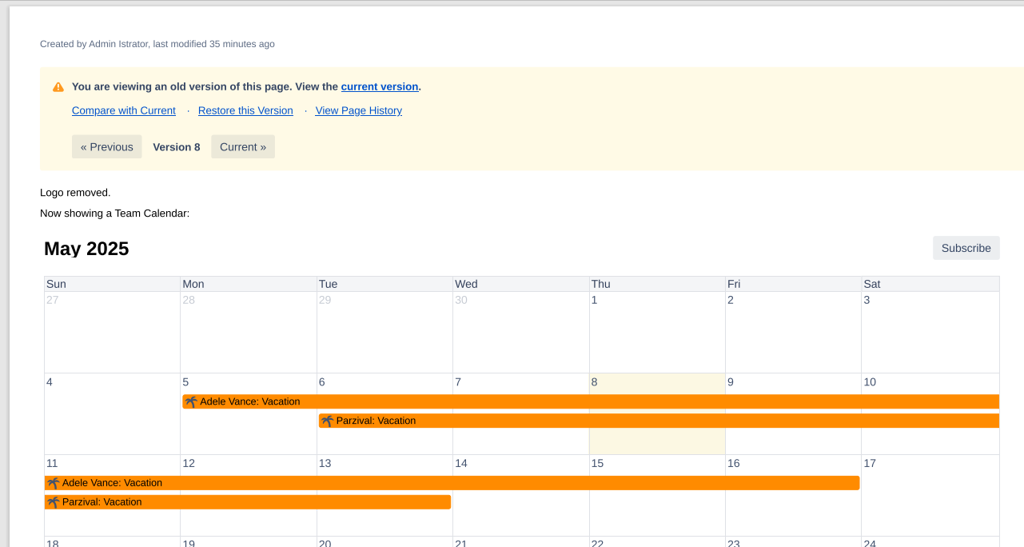The width and height of the screenshot is (1024, 547).
Task: Go to the Previous version
Action: coord(107,147)
